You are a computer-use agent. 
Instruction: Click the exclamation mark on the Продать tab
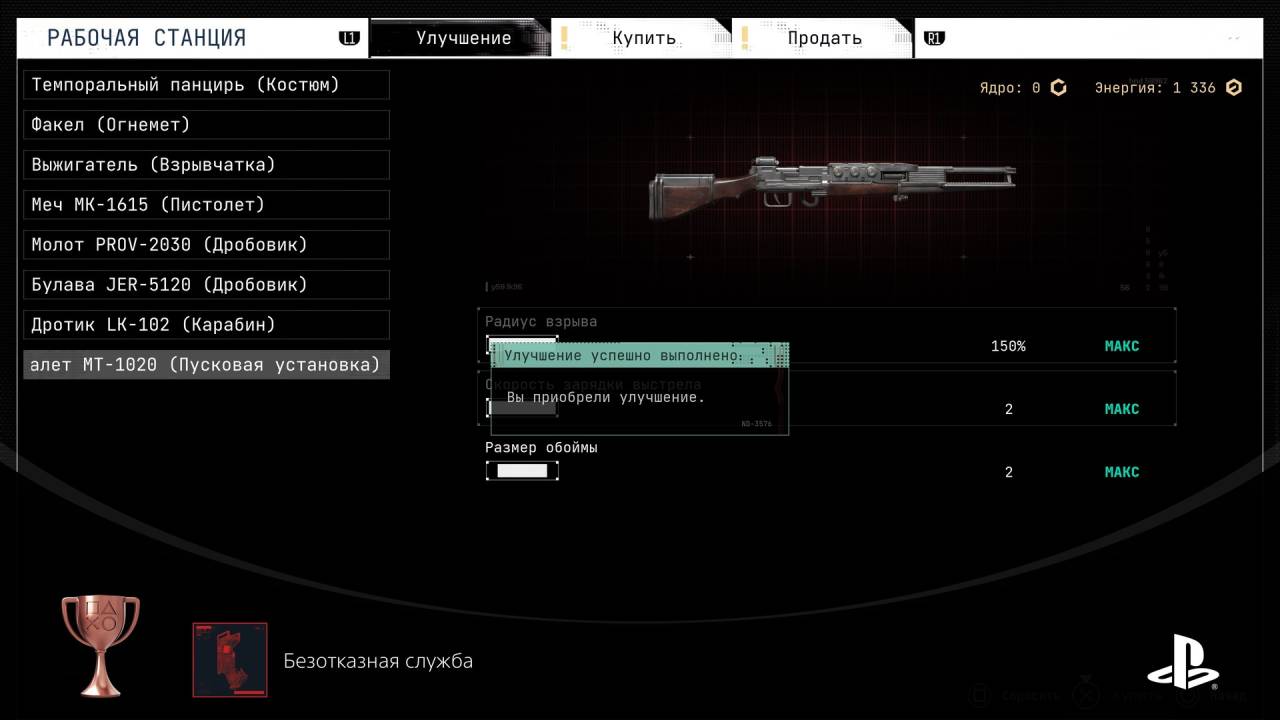[745, 38]
